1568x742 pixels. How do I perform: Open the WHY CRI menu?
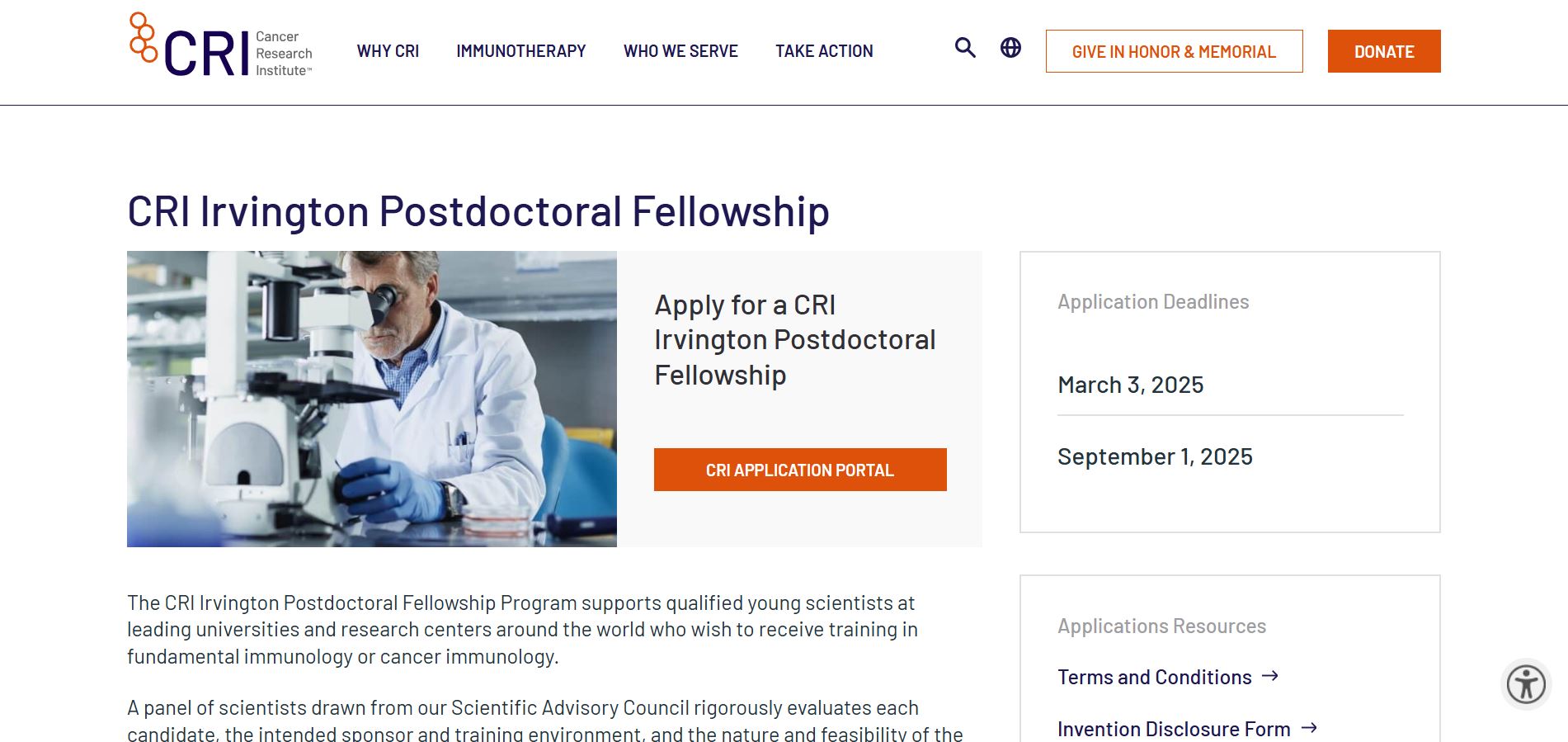[x=388, y=51]
